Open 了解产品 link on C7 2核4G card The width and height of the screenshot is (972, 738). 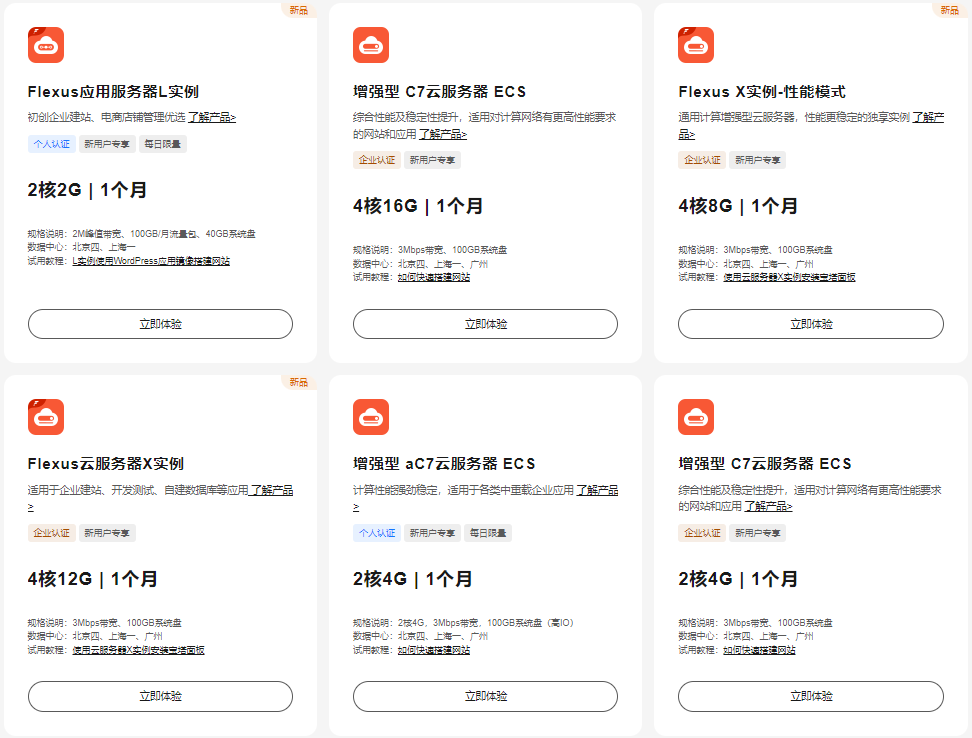point(768,506)
